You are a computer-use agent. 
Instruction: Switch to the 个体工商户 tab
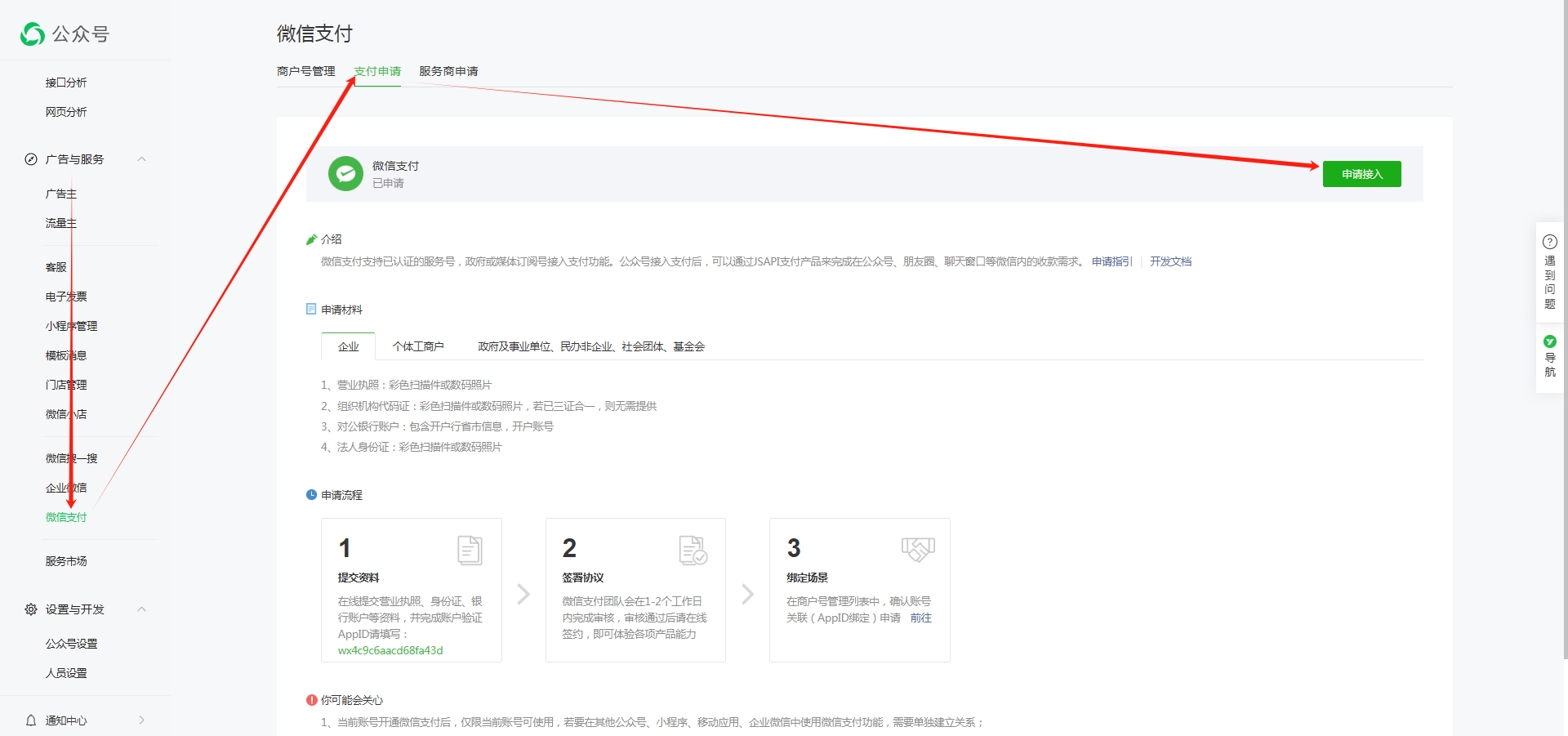click(x=418, y=346)
